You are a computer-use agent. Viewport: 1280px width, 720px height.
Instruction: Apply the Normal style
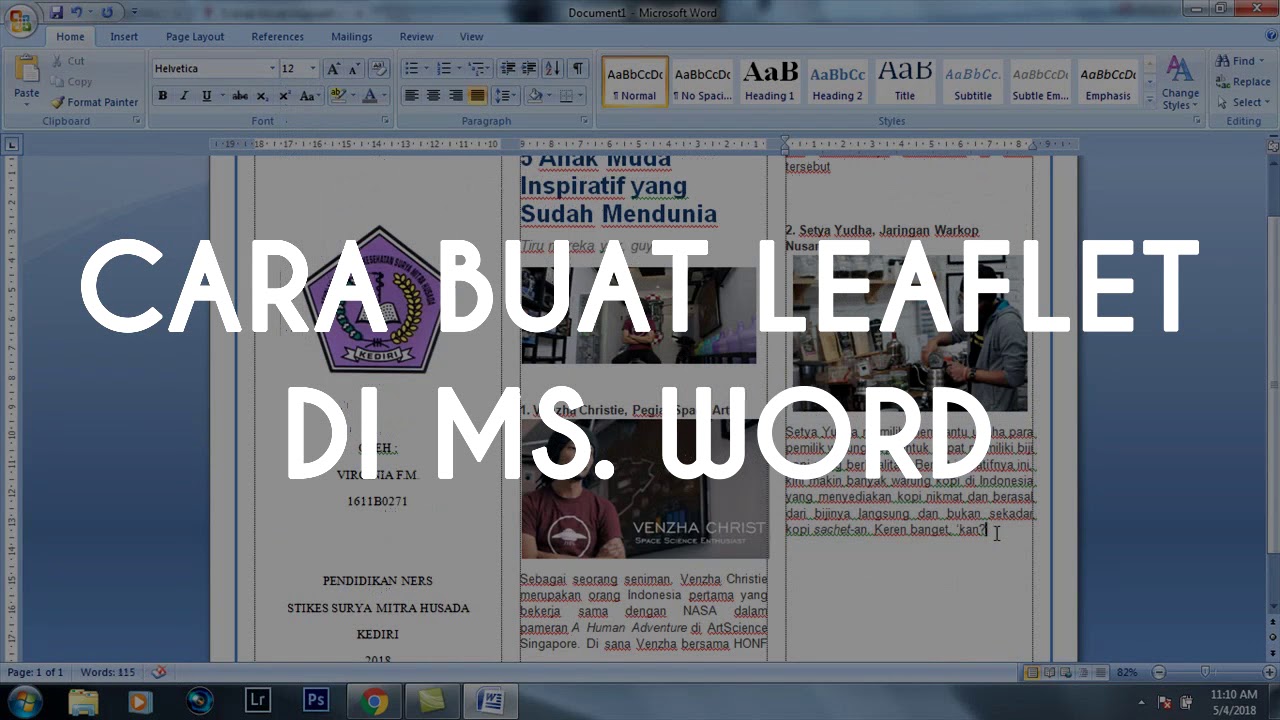pyautogui.click(x=635, y=82)
